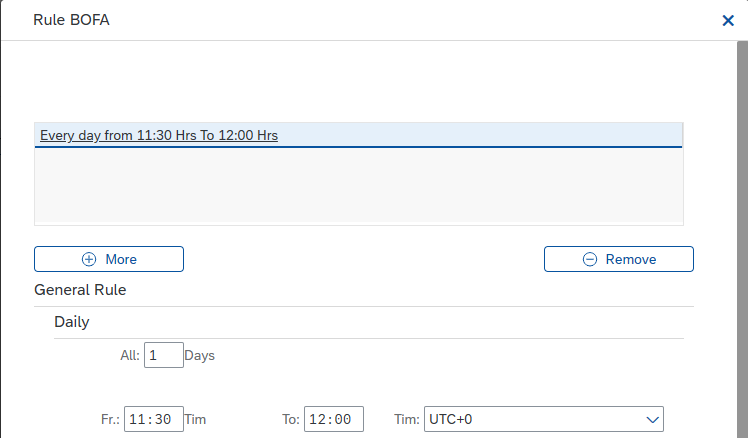Click the minus icon in Remove button
Image resolution: width=748 pixels, height=438 pixels.
590,259
